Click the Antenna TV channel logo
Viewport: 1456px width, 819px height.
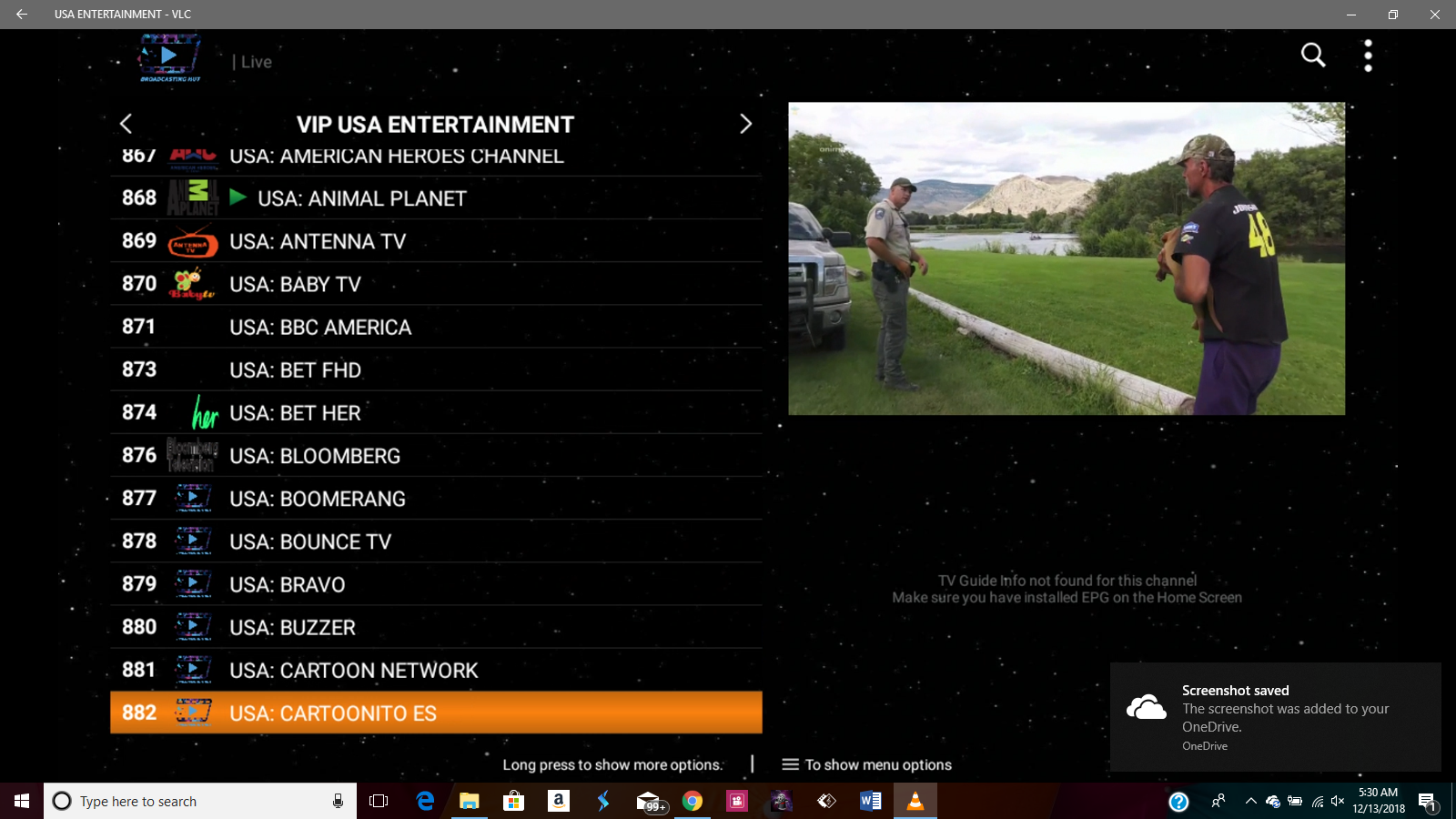pos(192,243)
